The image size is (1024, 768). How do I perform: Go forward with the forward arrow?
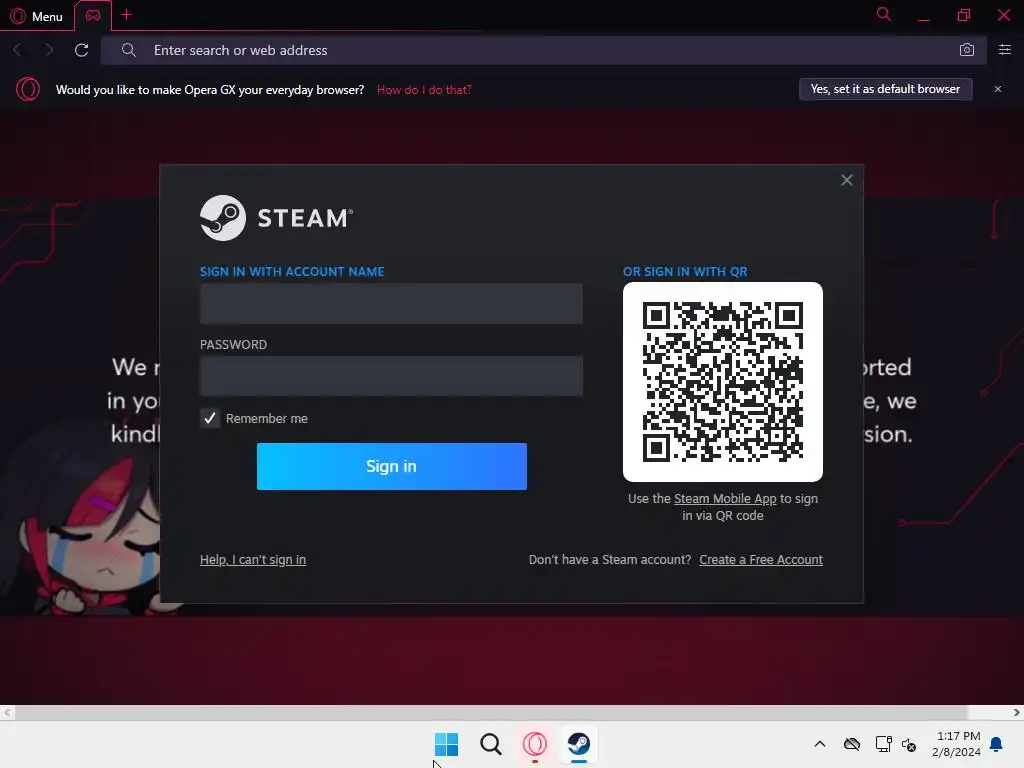coord(50,50)
